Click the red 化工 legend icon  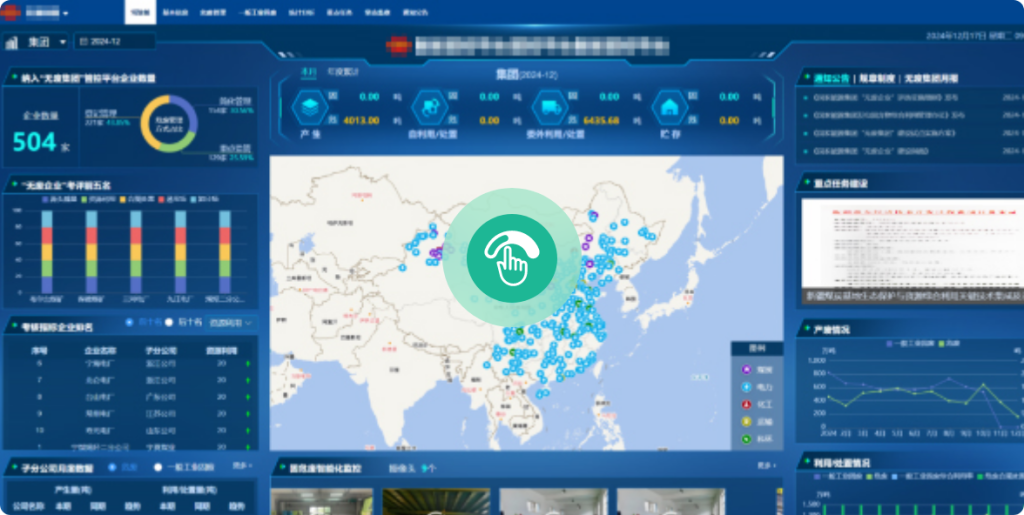[746, 404]
